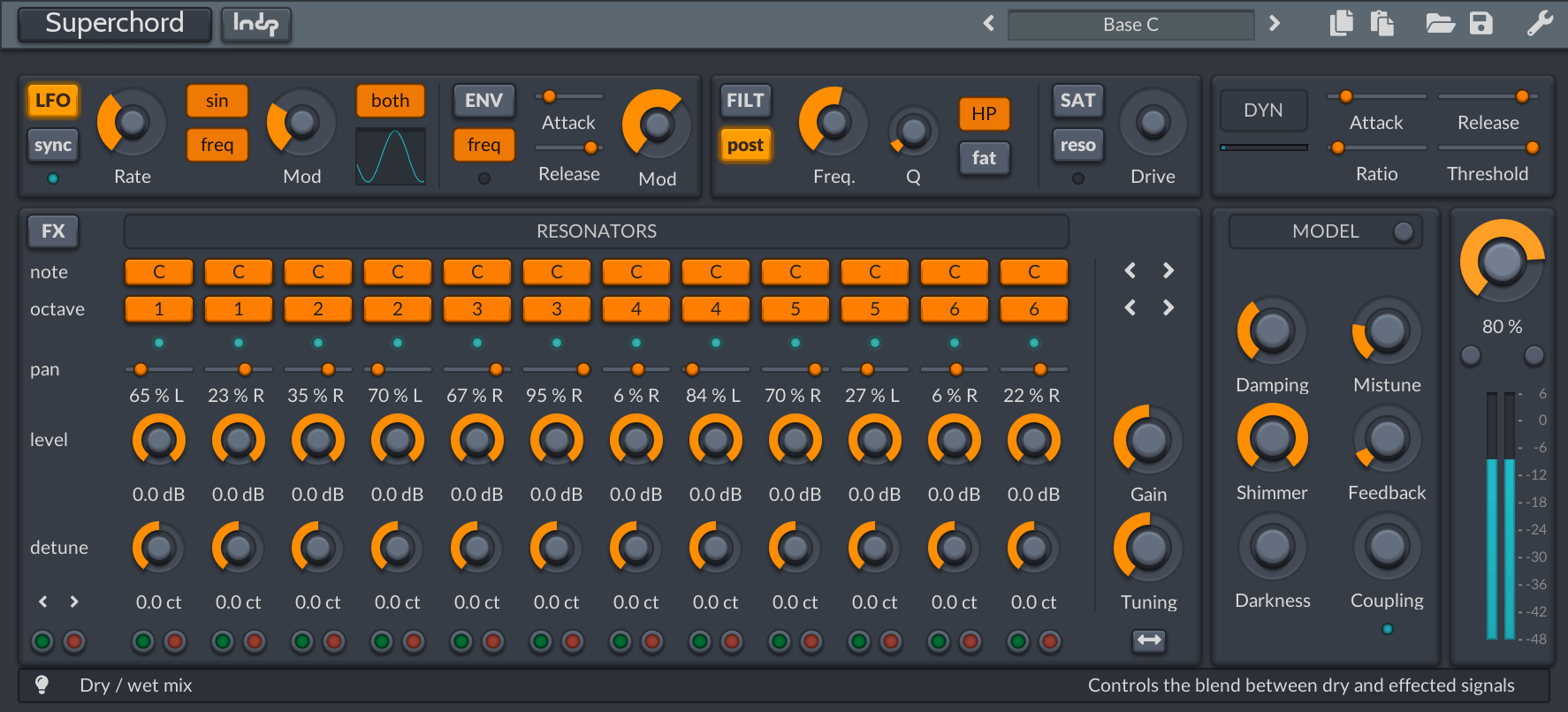Go to previous preset arrow

989,23
